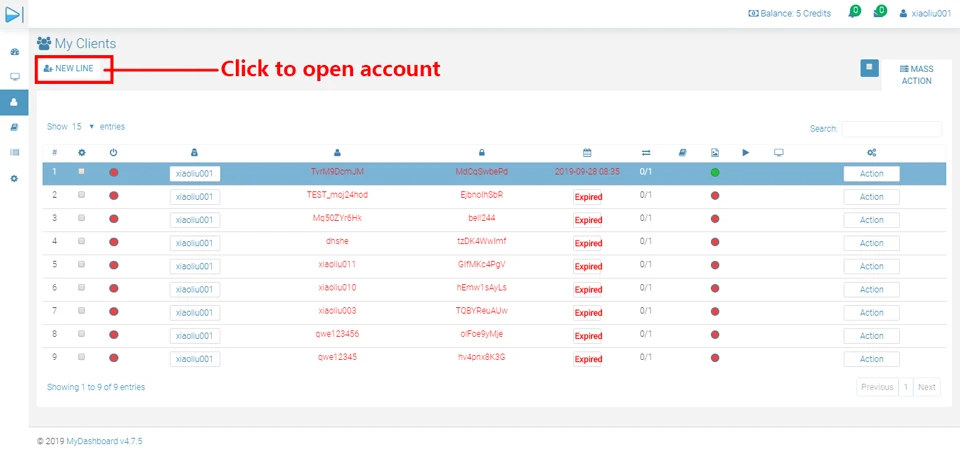
Task: Check the qwe12345 row checkbox
Action: pyautogui.click(x=81, y=357)
